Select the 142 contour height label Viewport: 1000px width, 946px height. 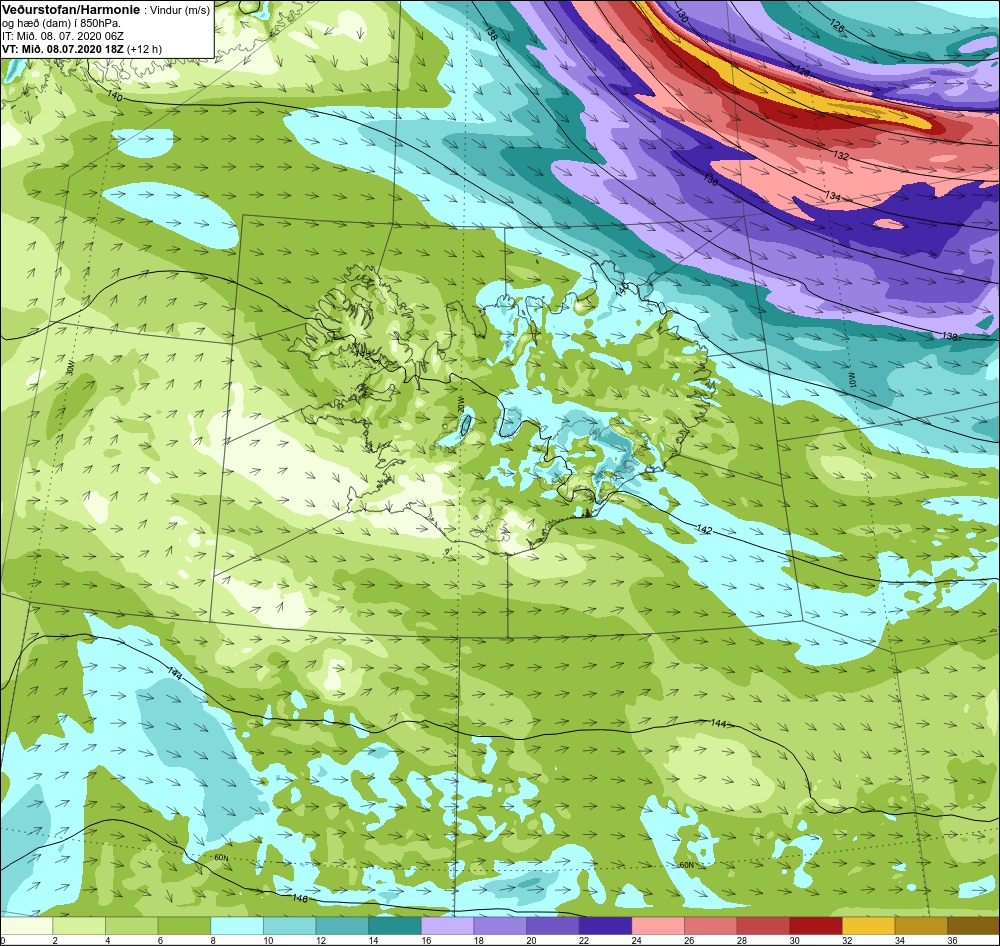click(704, 529)
